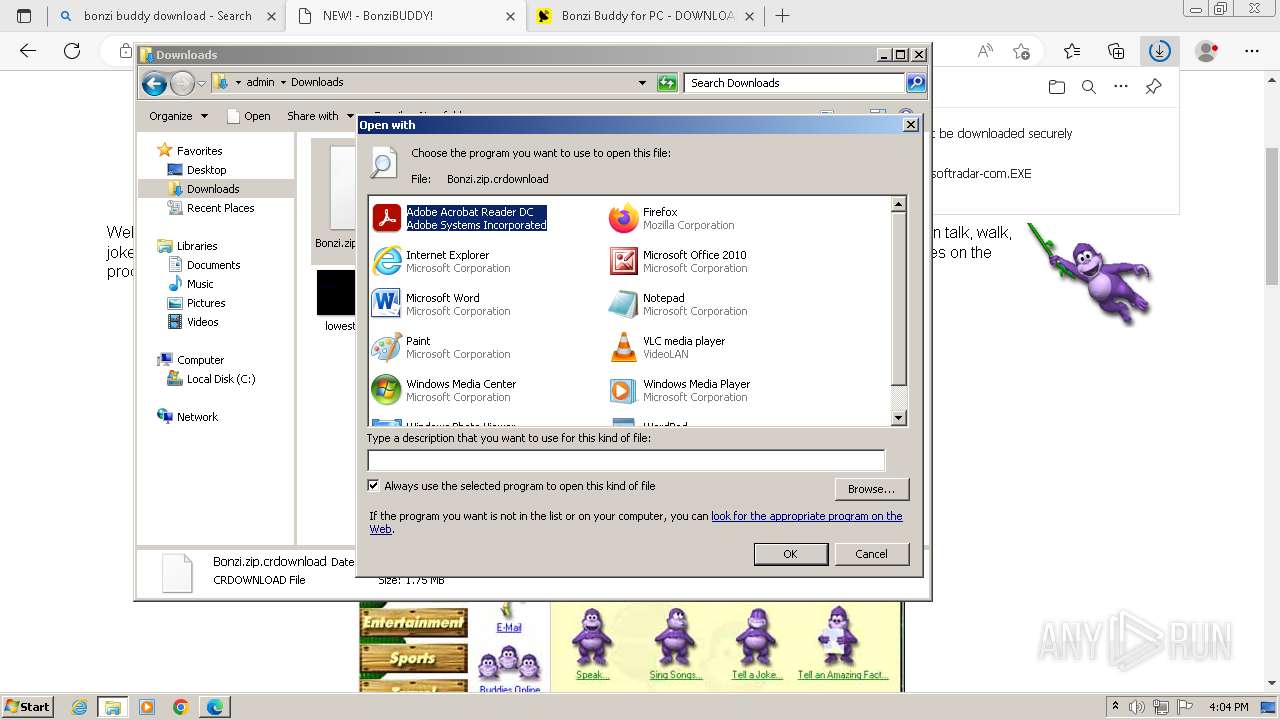Pin the Edge downloads panel

click(1153, 87)
